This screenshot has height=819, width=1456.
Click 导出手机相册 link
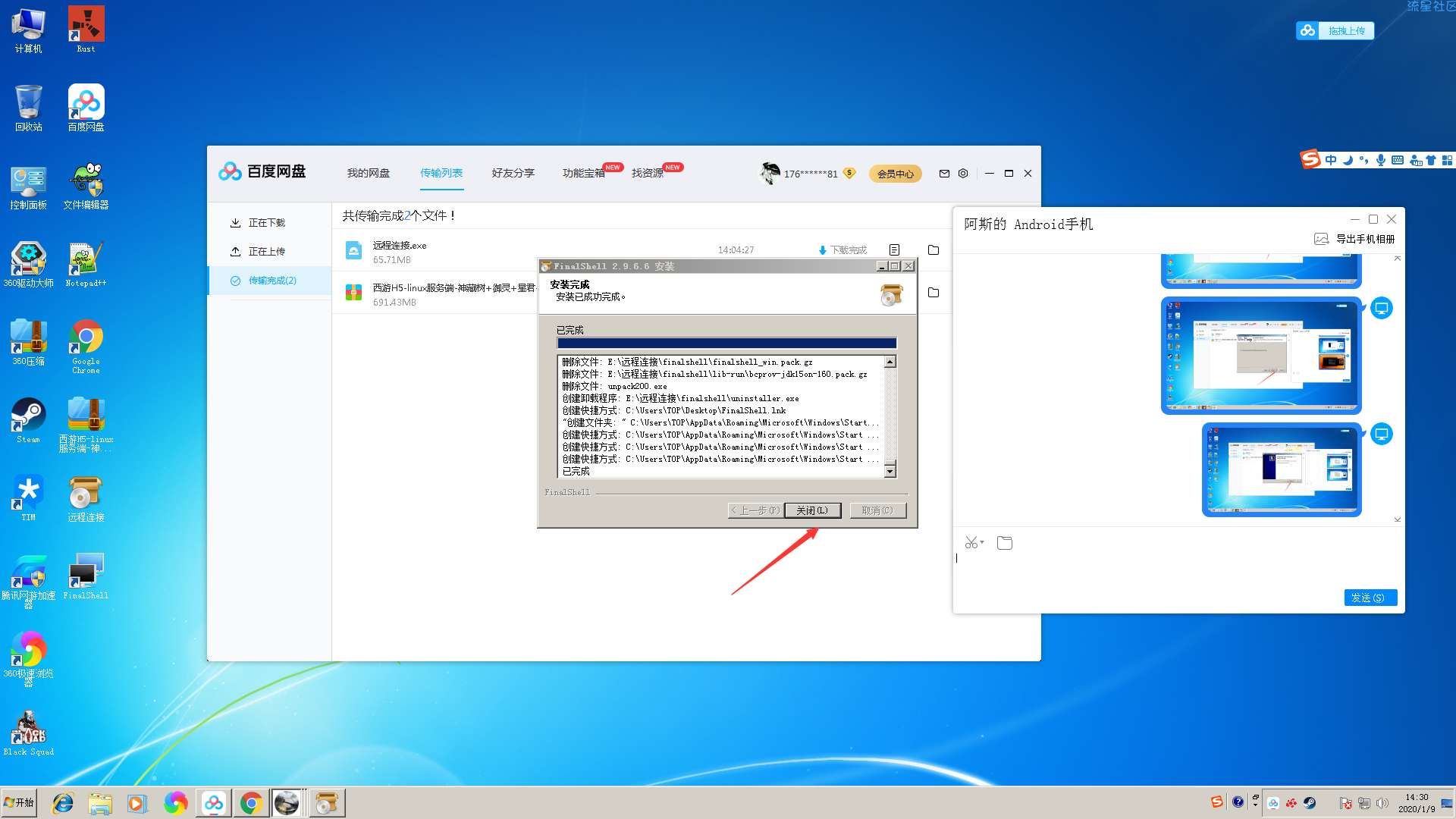[1365, 239]
